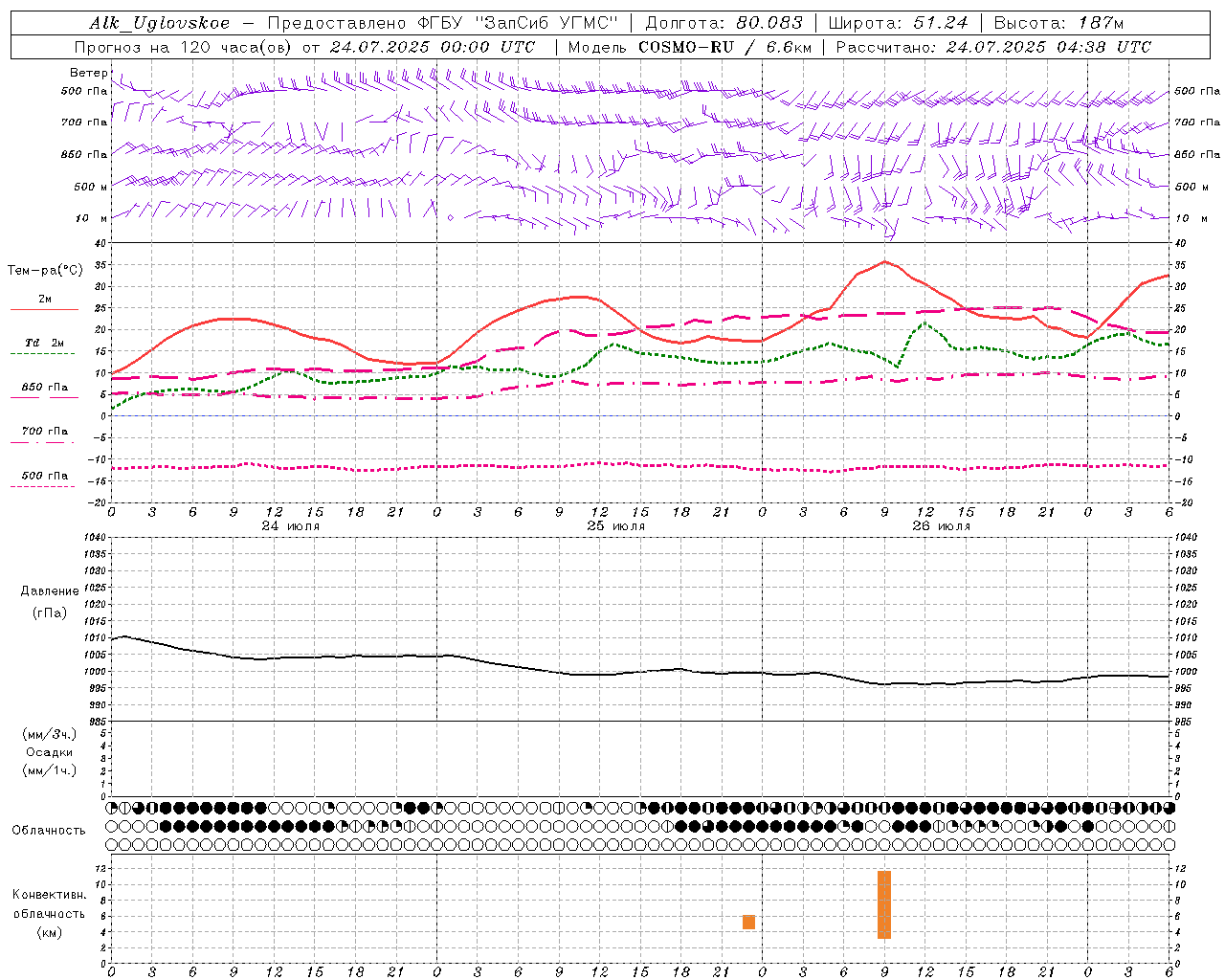Click the (км) convective height unit label

tap(49, 932)
